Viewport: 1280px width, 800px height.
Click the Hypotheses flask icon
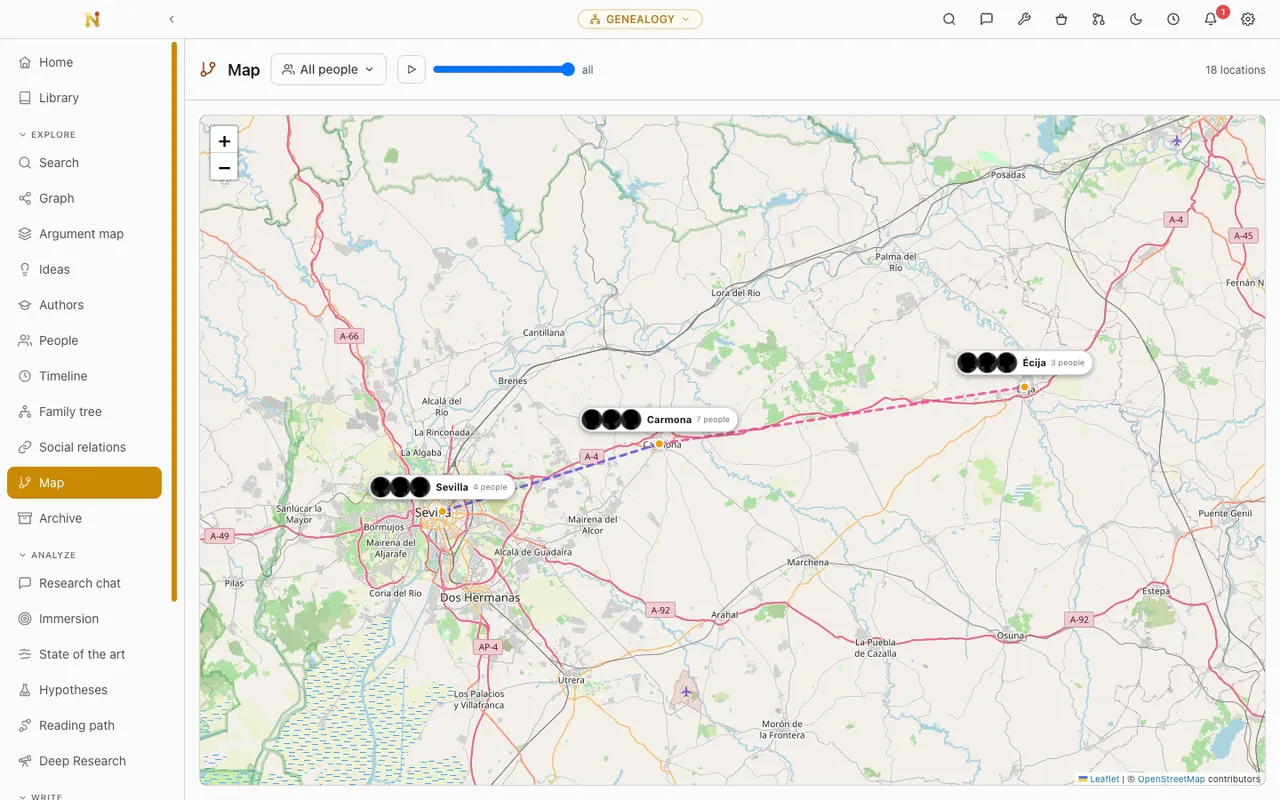(25, 690)
